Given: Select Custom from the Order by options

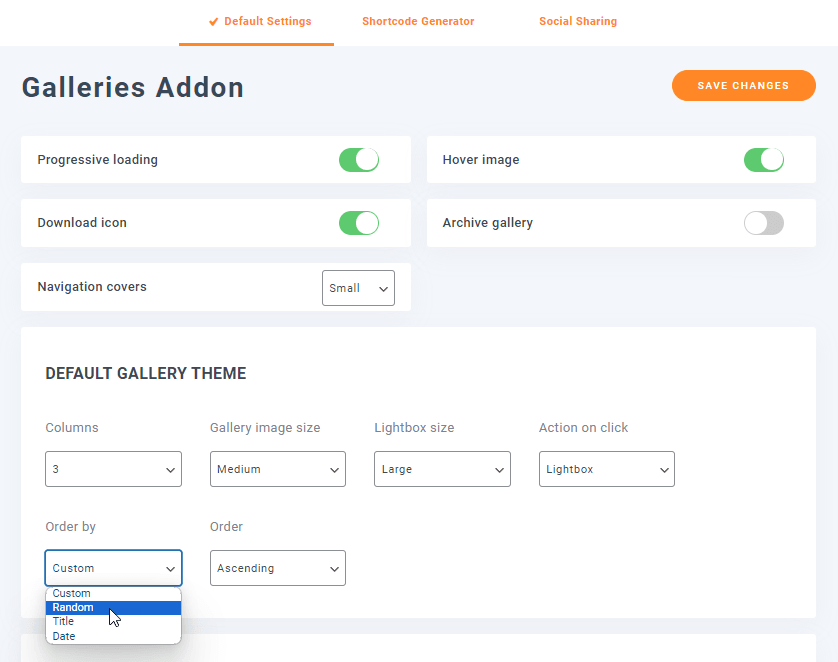Looking at the screenshot, I should tap(72, 593).
